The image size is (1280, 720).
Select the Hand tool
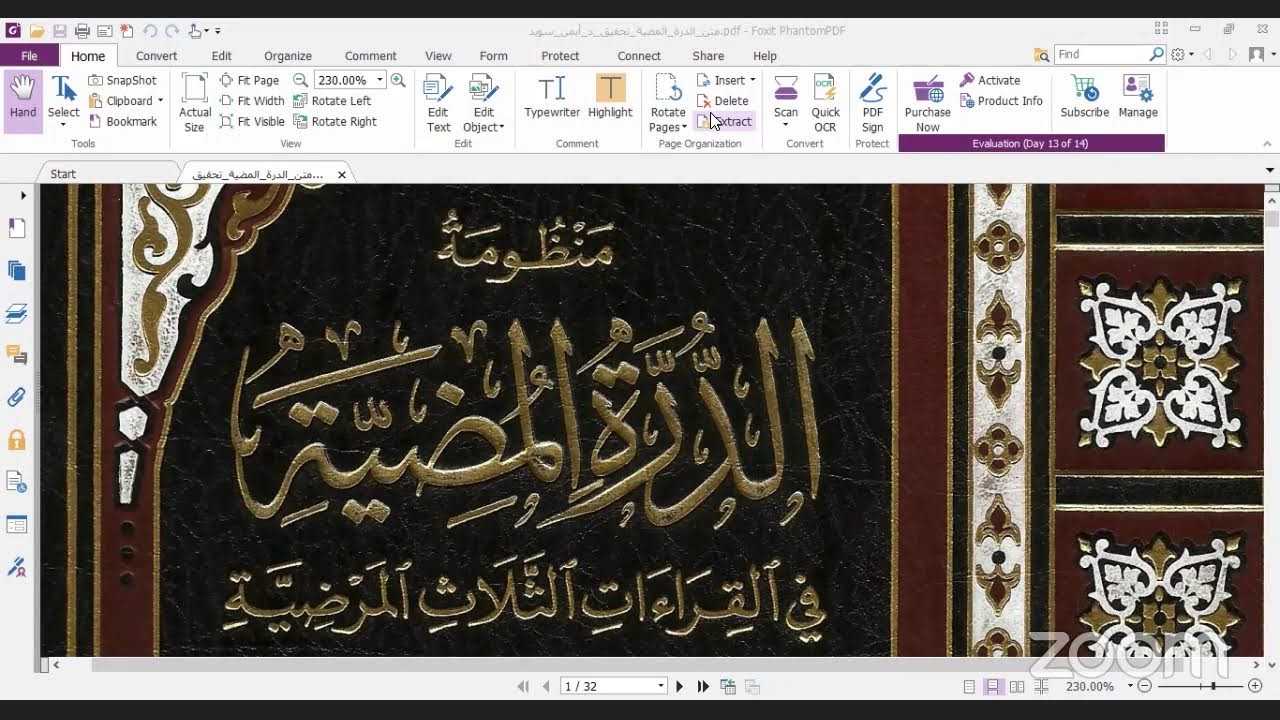click(x=23, y=100)
